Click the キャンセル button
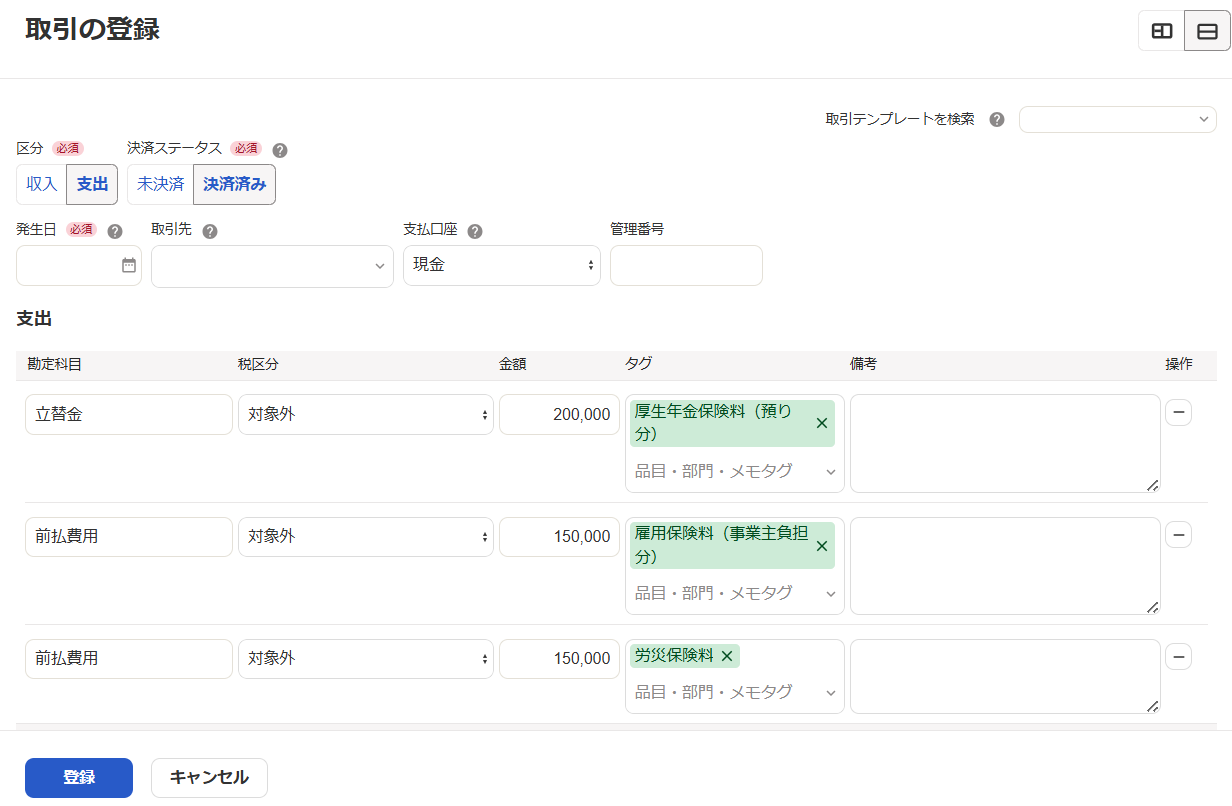 tap(209, 777)
